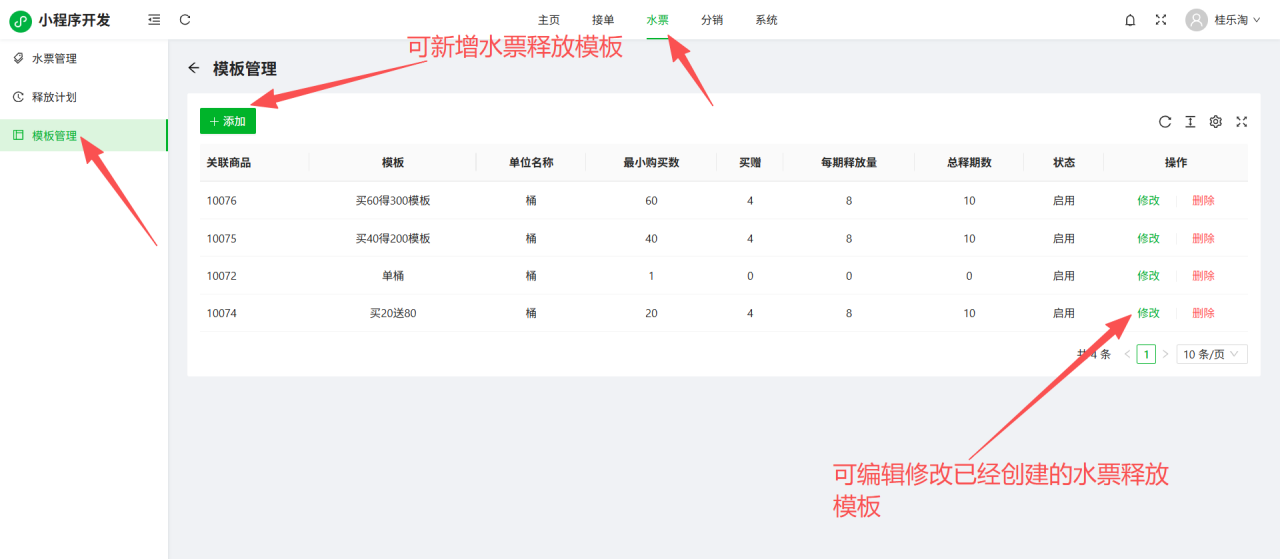Open the notification bell
1280x559 pixels.
point(1130,20)
